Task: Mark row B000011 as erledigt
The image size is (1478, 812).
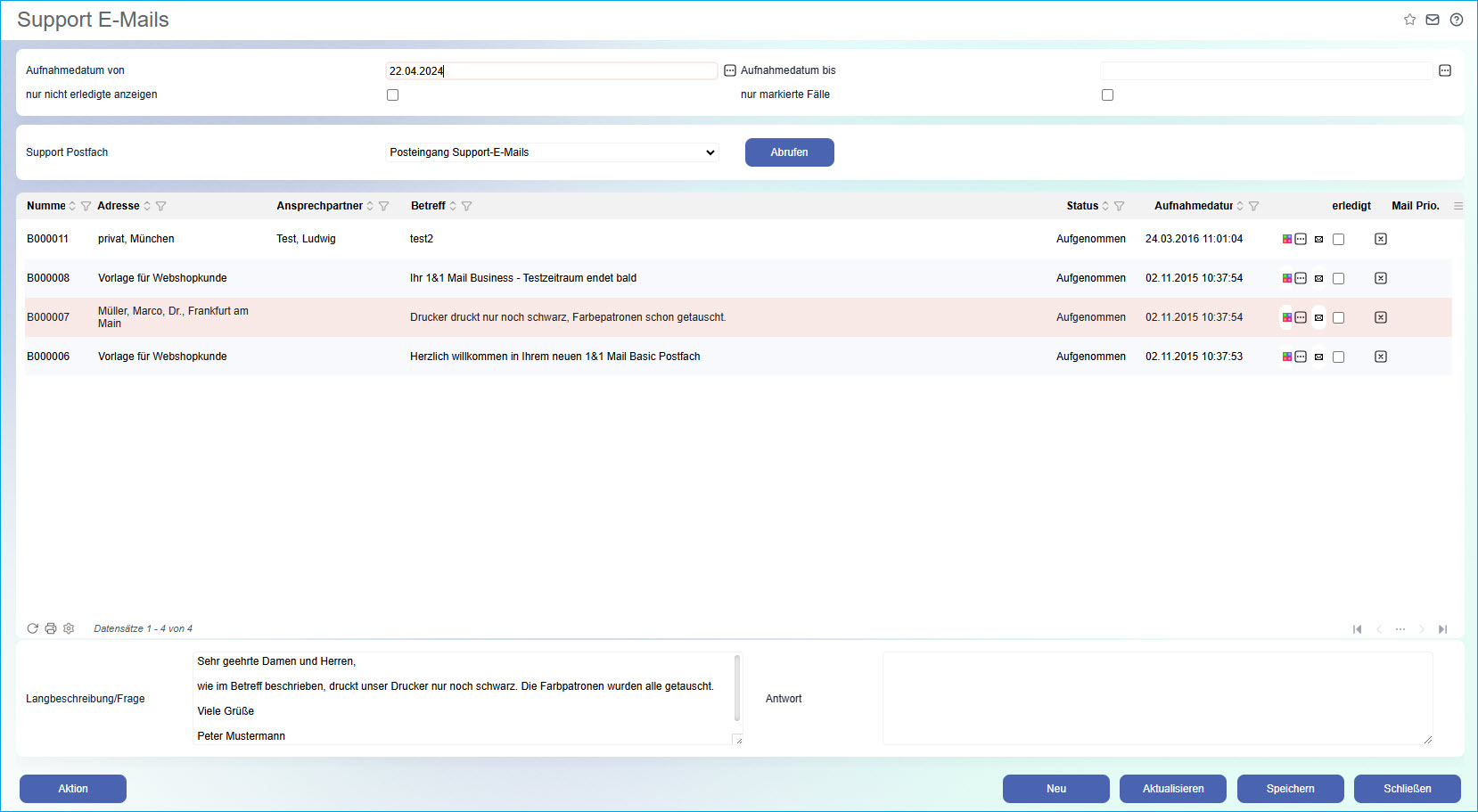Action: pyautogui.click(x=1339, y=240)
